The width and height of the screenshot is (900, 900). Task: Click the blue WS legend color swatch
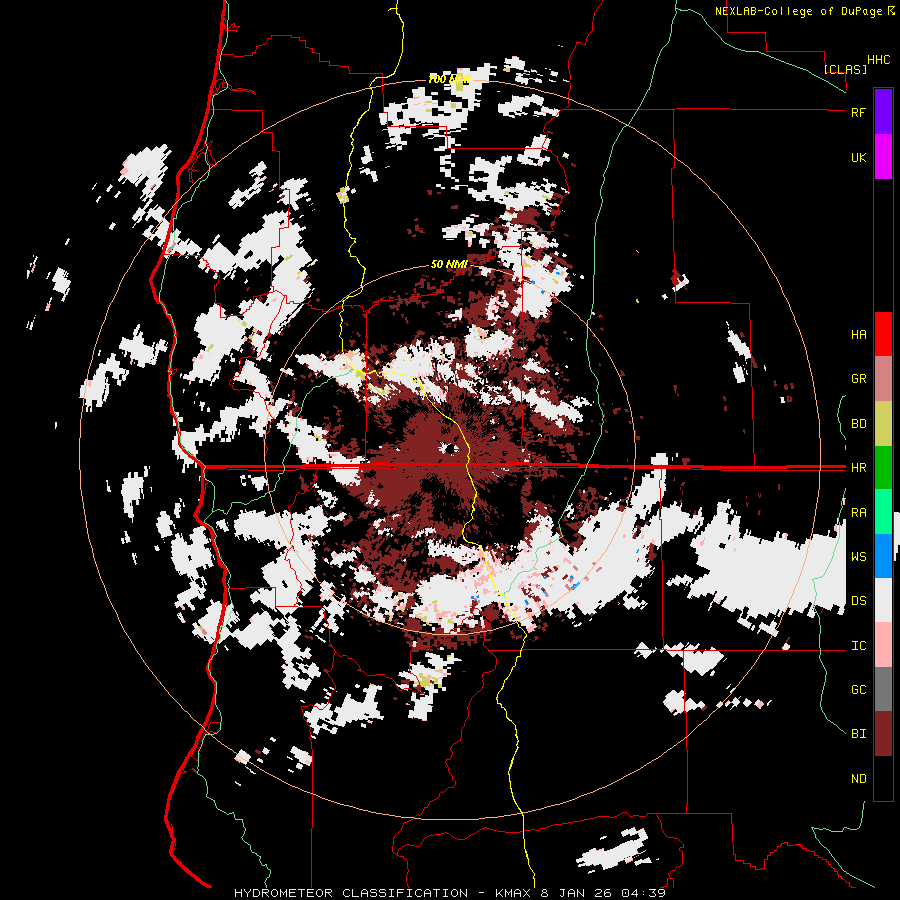tap(883, 556)
